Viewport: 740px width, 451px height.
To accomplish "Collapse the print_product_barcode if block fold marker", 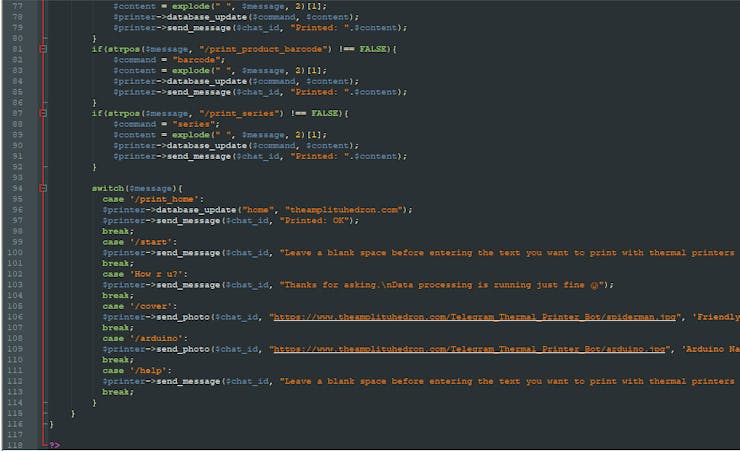I will point(43,49).
